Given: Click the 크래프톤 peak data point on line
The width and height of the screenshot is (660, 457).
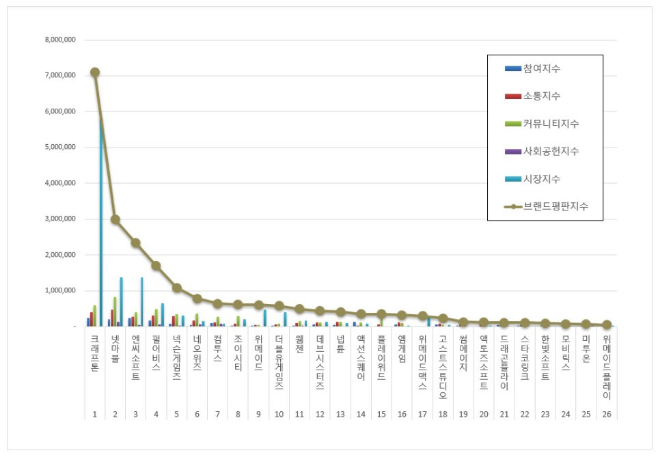Looking at the screenshot, I should pos(95,72).
